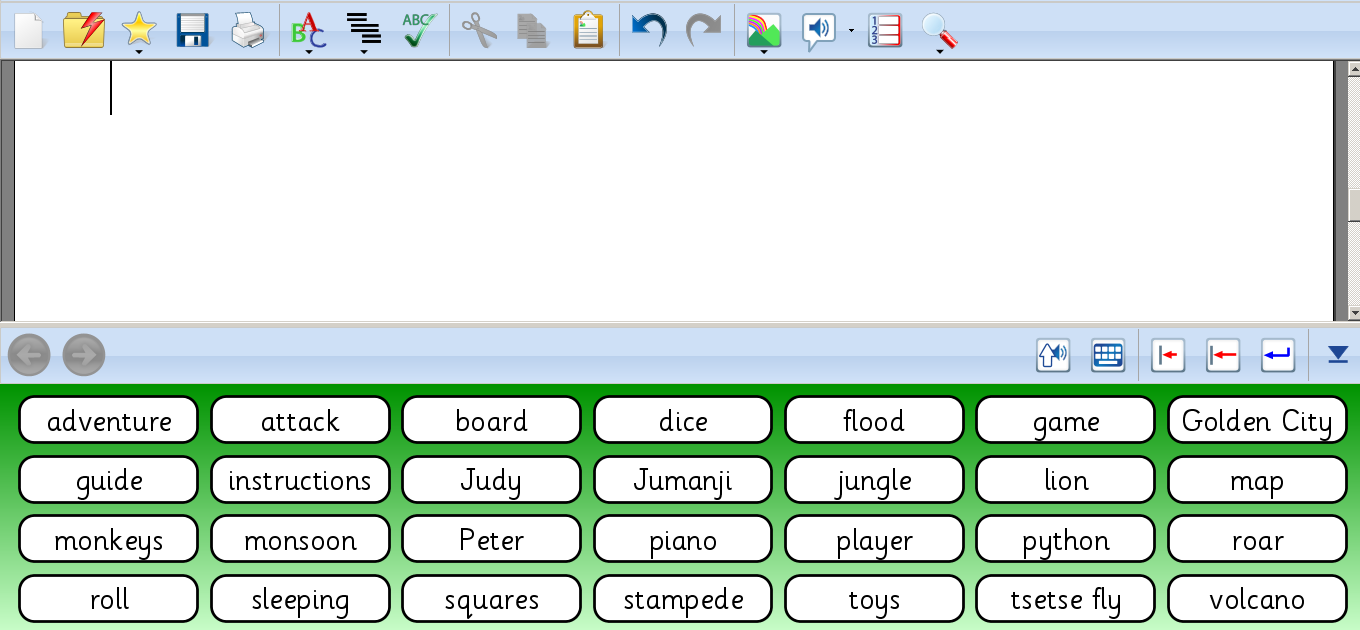This screenshot has width=1360, height=630.
Task: Paste from the clipboard icon
Action: pos(588,30)
